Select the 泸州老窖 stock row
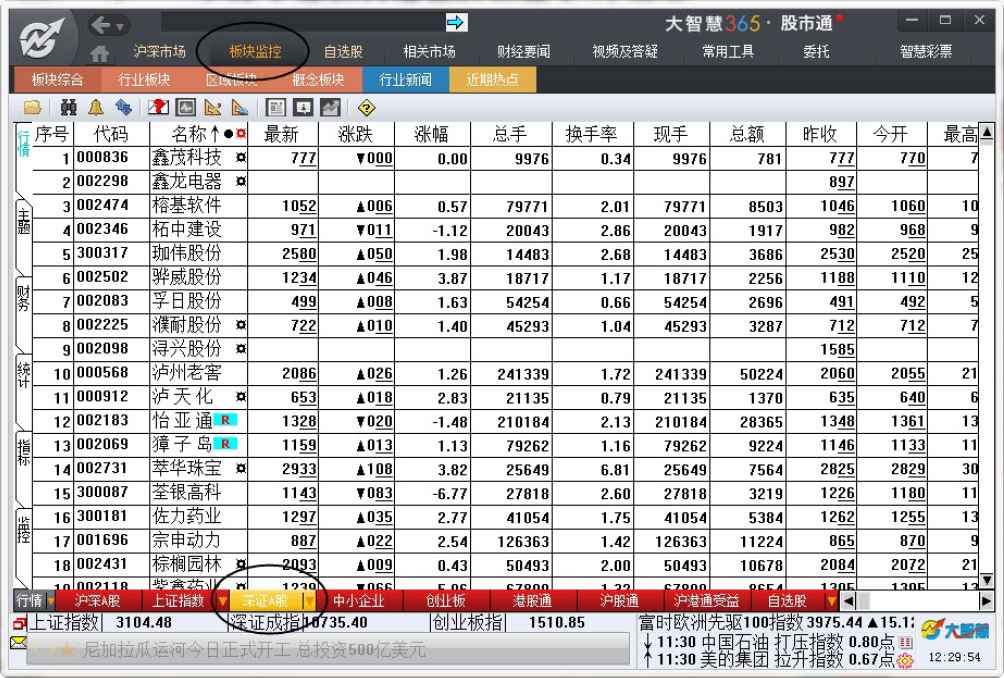This screenshot has width=1004, height=678. [505, 373]
